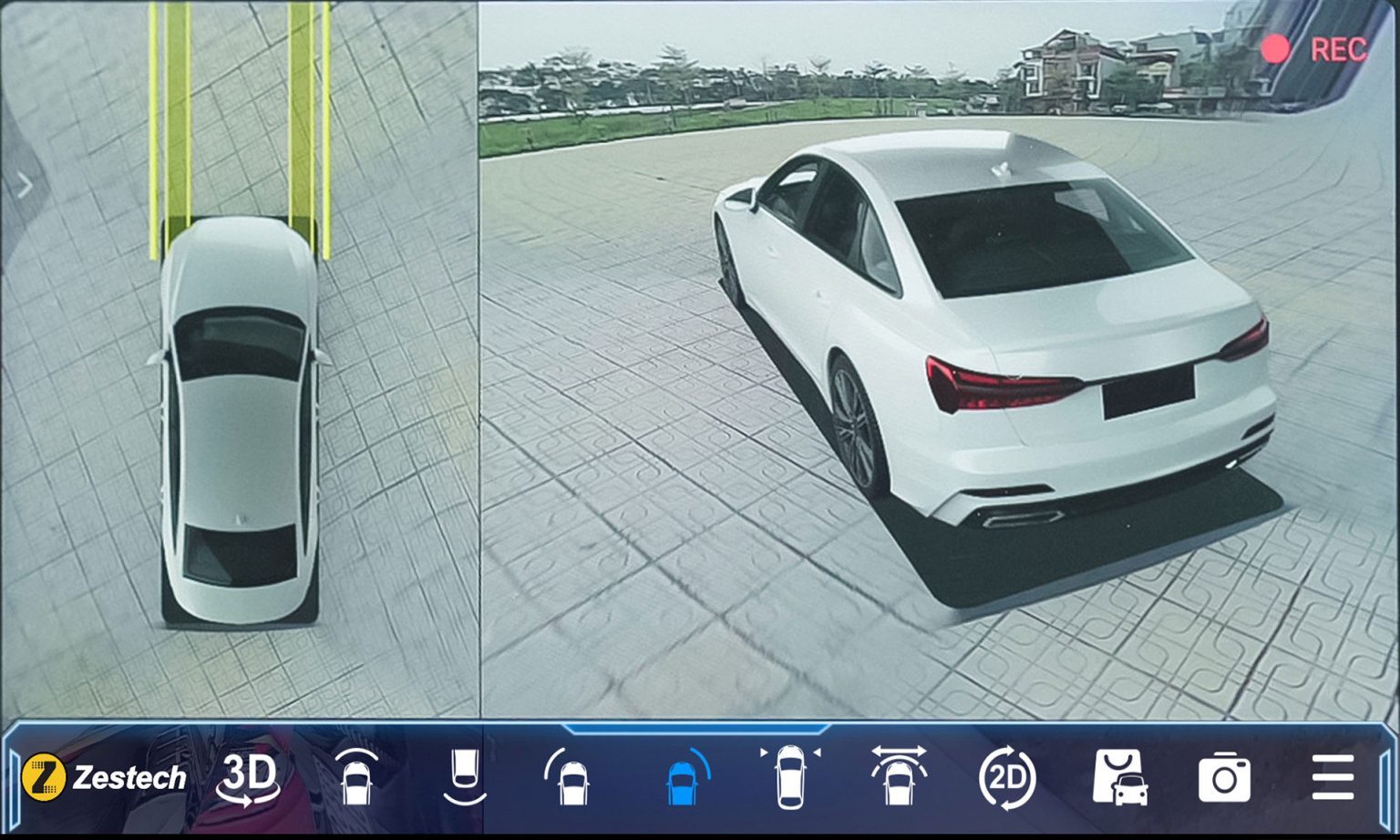Toggle the REC recording indicator

1337,49
